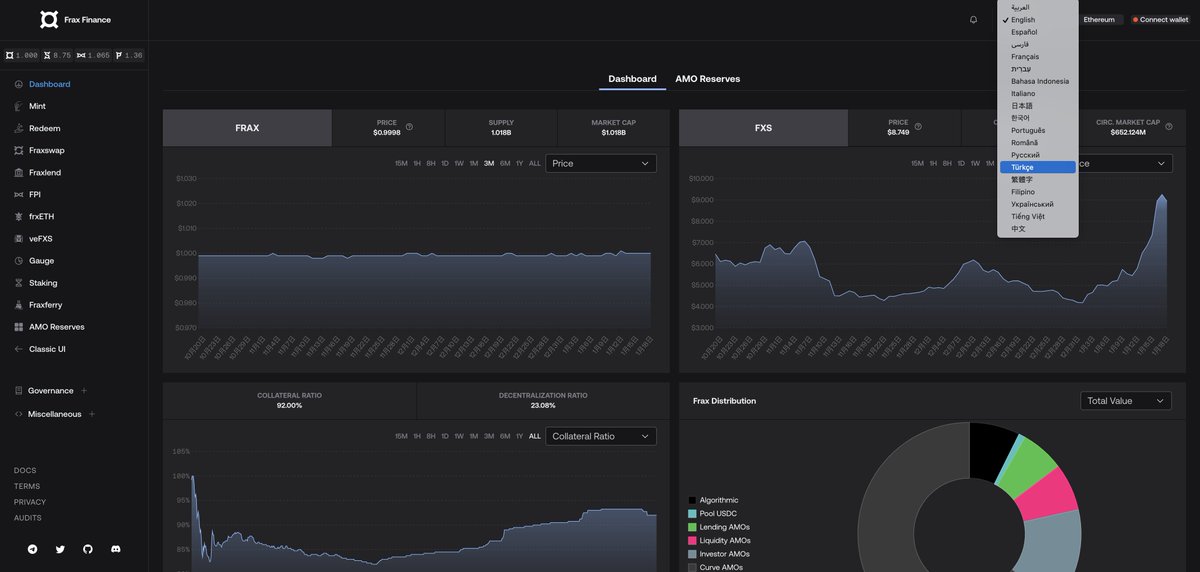Open the PRIVACY footer link
Screen dimensions: 1200x572
(30, 502)
